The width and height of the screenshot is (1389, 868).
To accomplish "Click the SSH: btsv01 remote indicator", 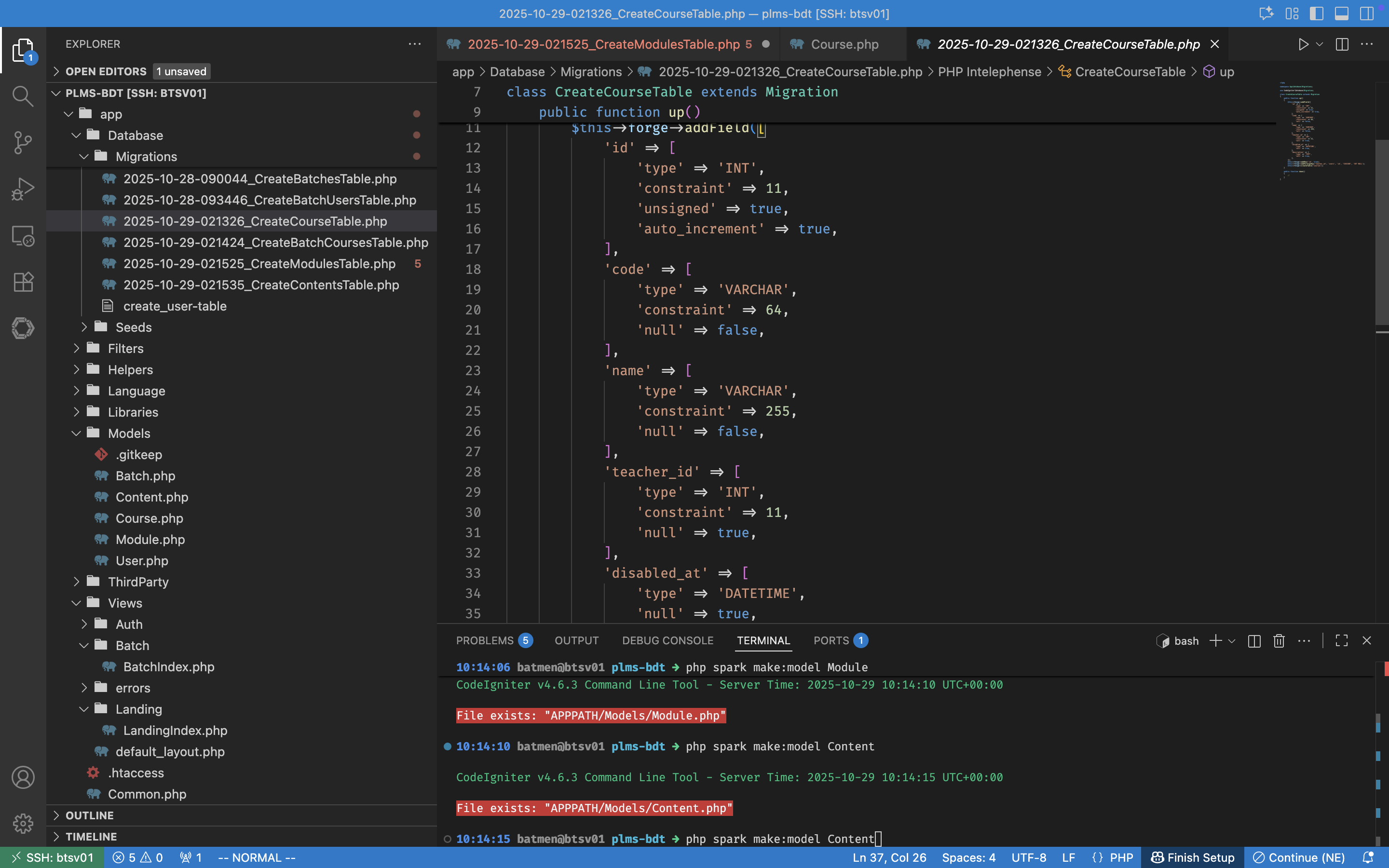I will [x=52, y=857].
